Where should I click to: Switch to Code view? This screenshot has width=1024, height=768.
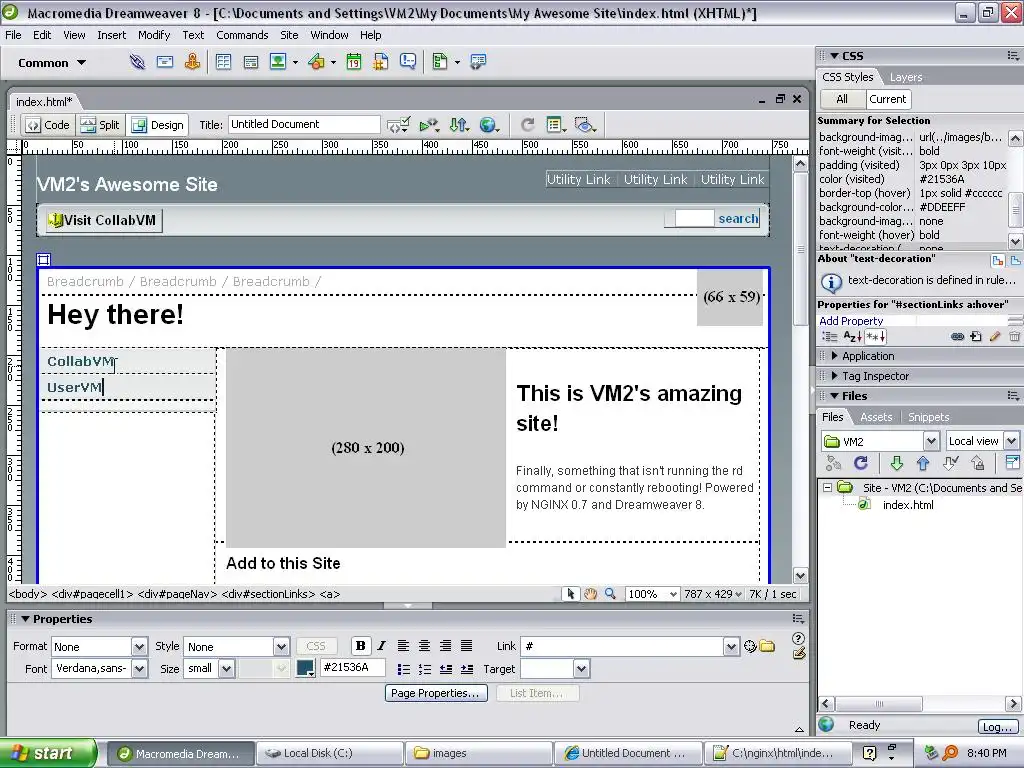click(48, 125)
